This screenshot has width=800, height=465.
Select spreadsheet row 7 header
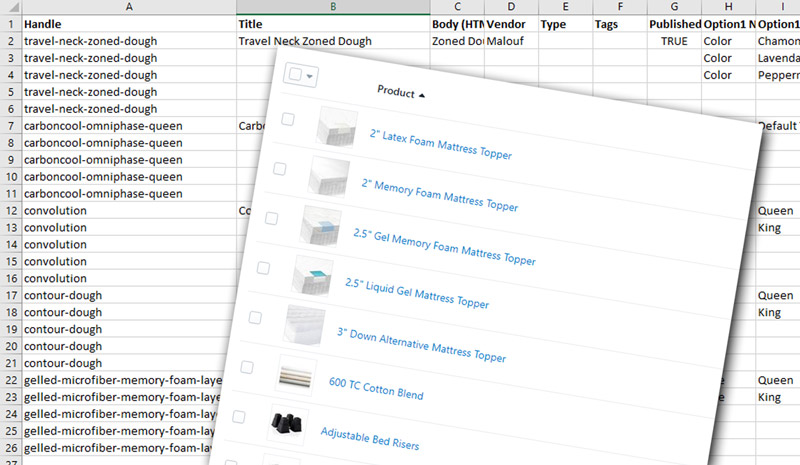11,126
